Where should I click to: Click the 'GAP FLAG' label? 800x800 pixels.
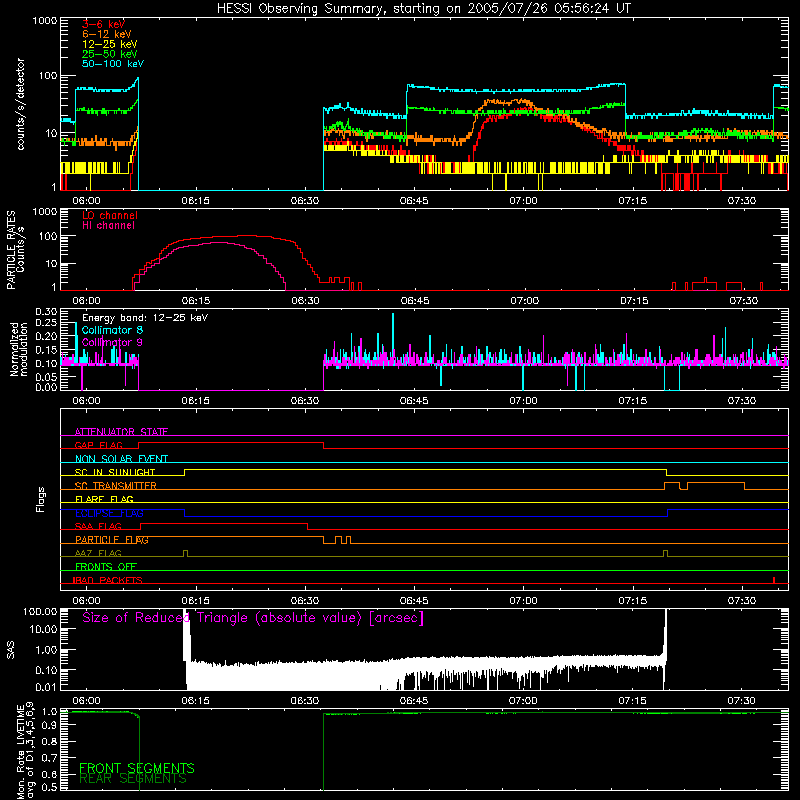click(x=98, y=445)
